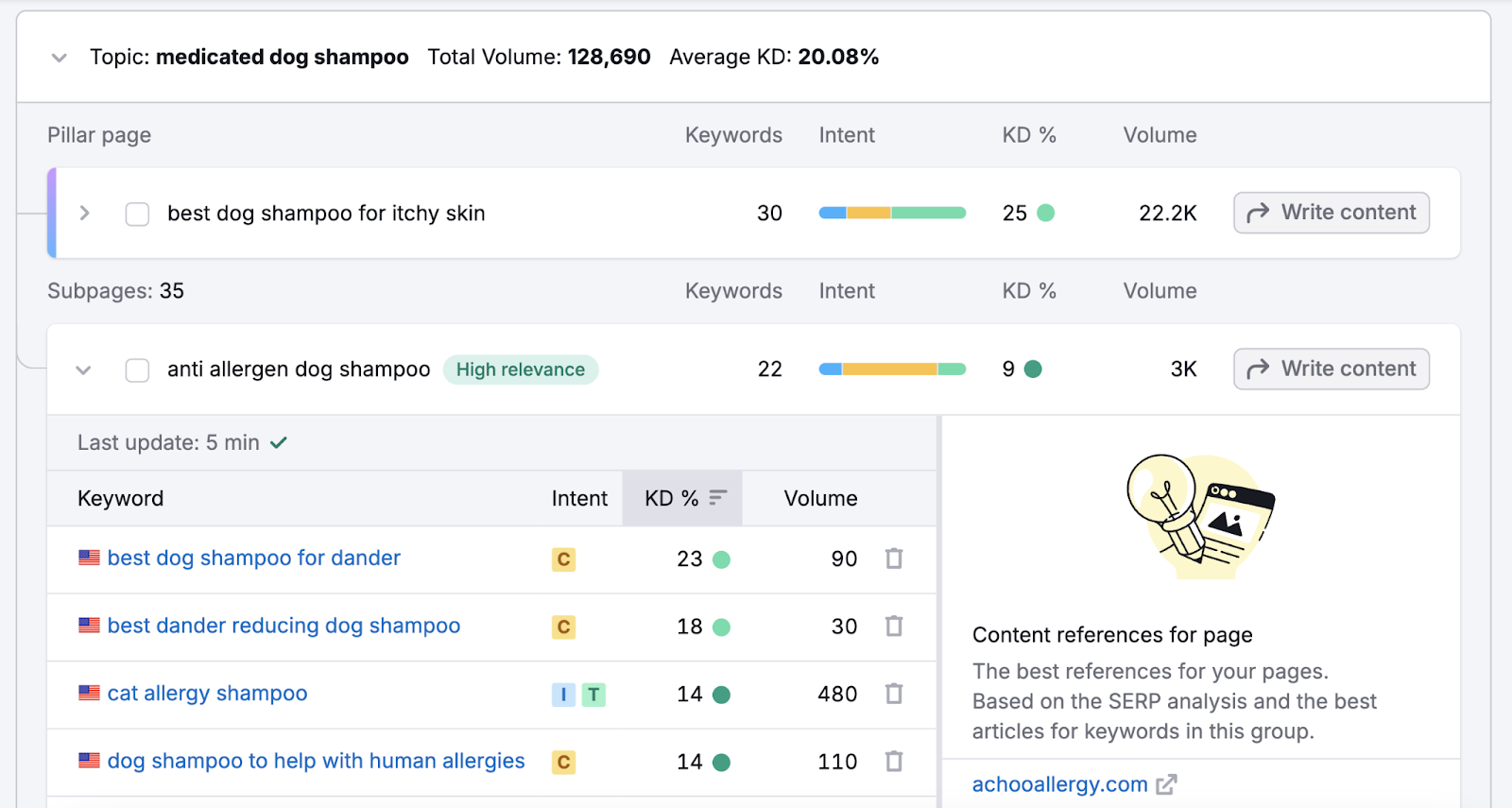Remove the 'cat allergy shampoo' keyword row
Image resolution: width=1512 pixels, height=808 pixels.
click(x=893, y=695)
